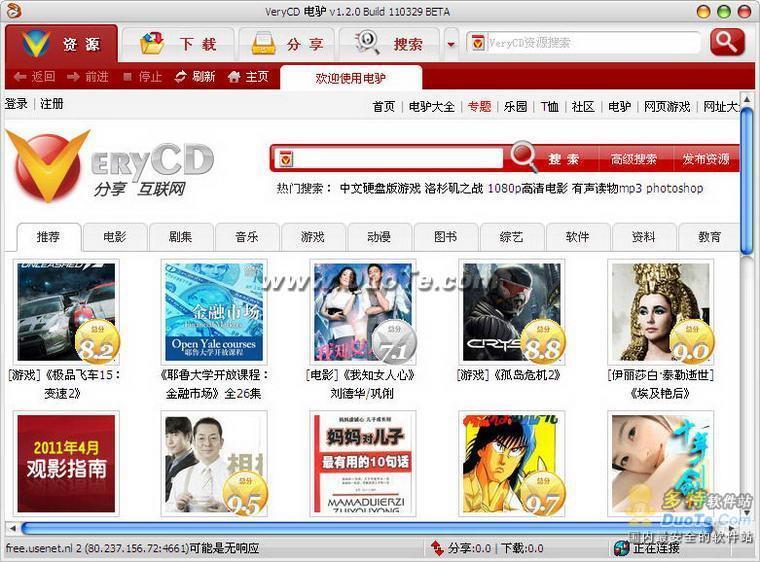The height and width of the screenshot is (562, 760).
Task: Click the 正在连接 connection status icon
Action: (621, 548)
